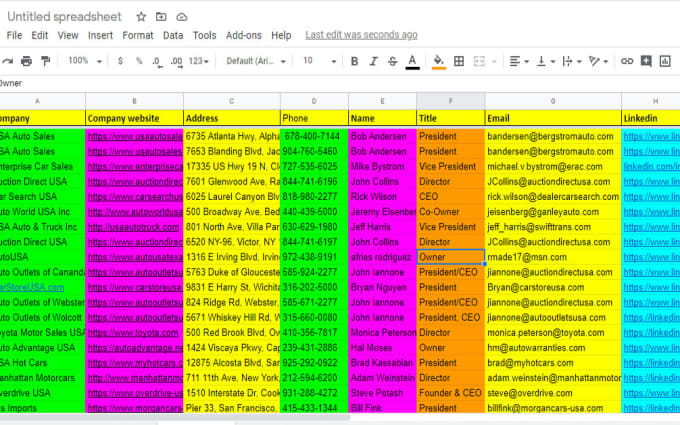Open vertical align dropdown
This screenshot has height=425, width=680.
[x=546, y=61]
